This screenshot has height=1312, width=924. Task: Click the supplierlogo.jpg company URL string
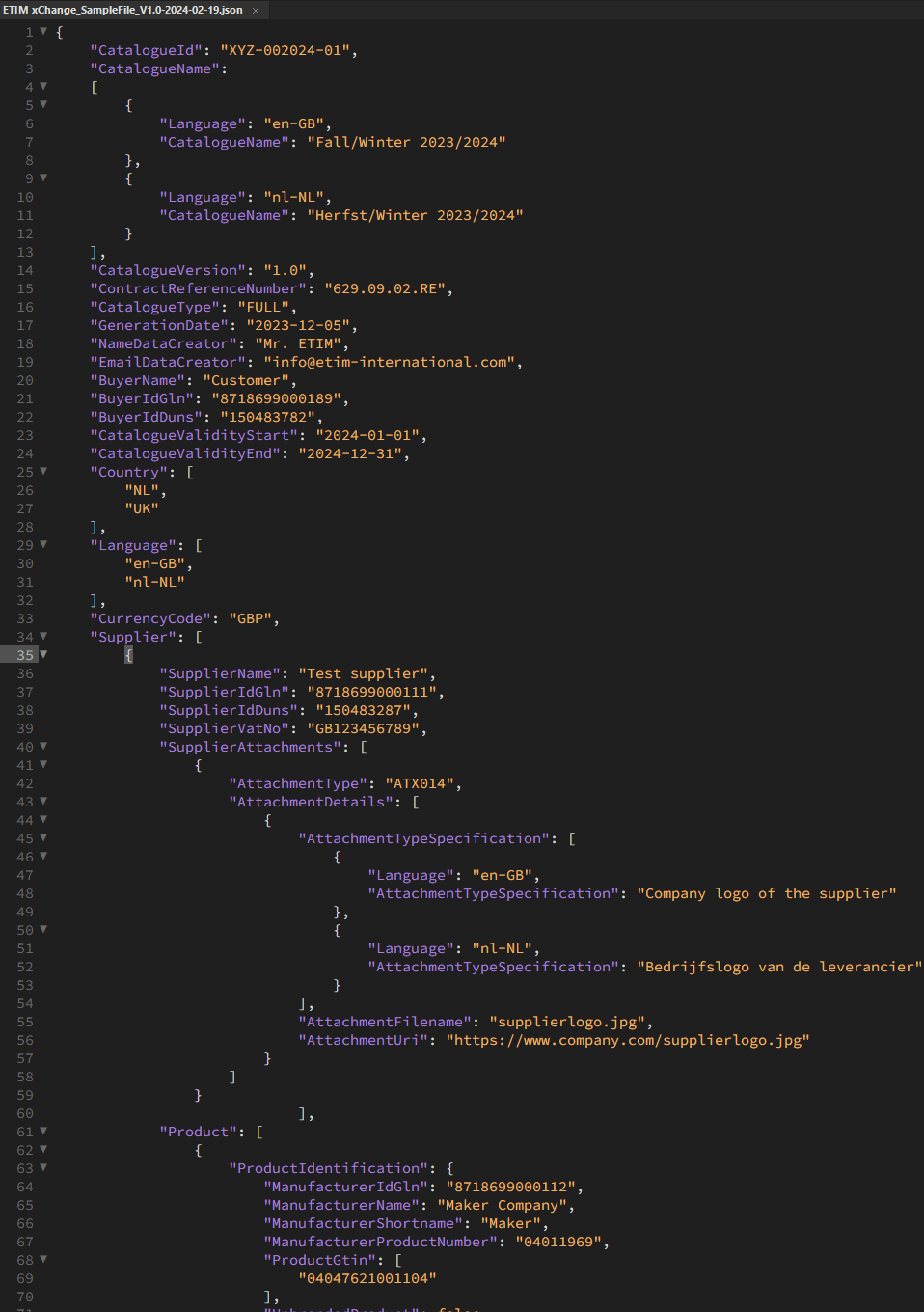coord(628,1040)
